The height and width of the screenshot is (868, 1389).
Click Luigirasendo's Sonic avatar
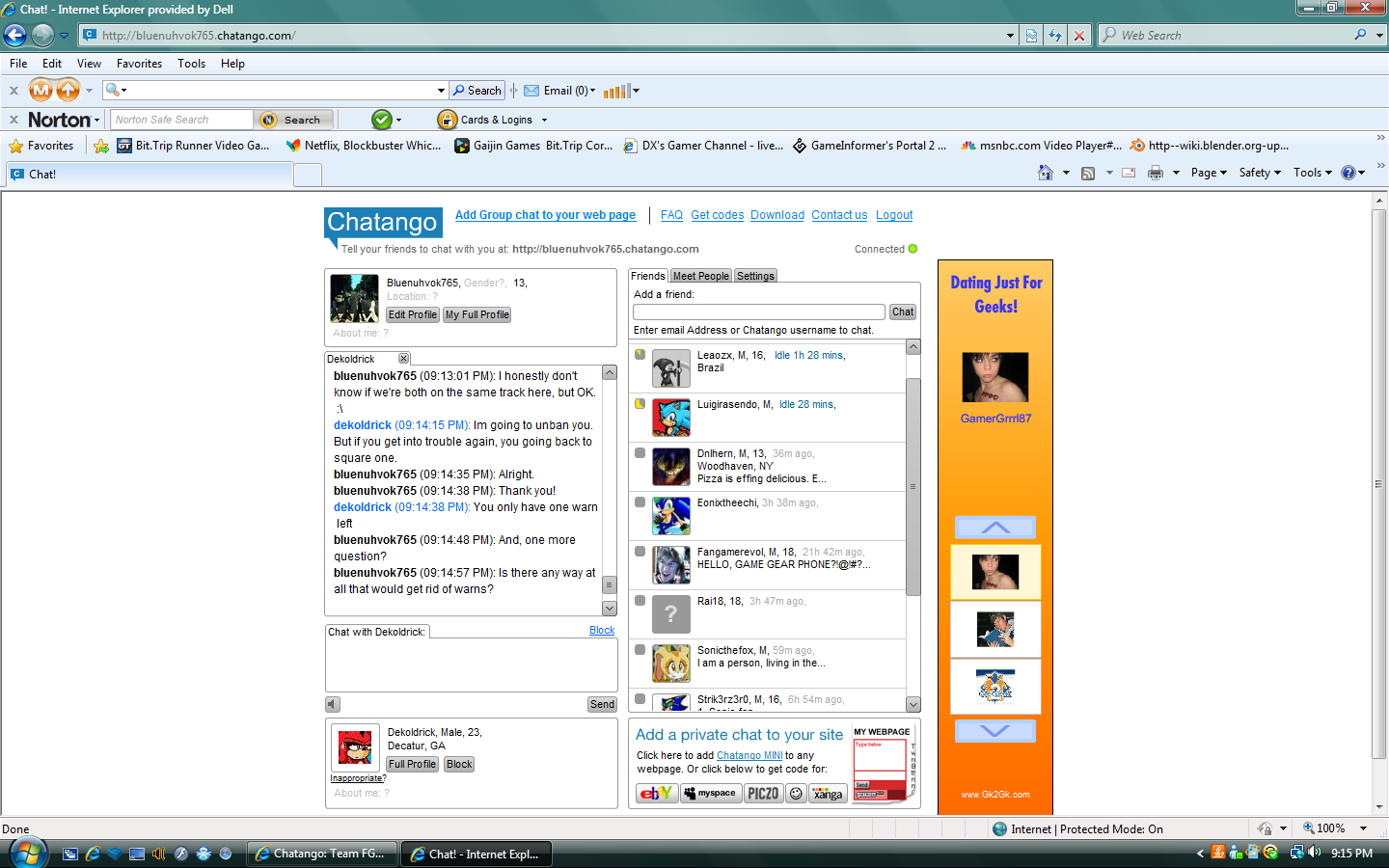coord(671,418)
